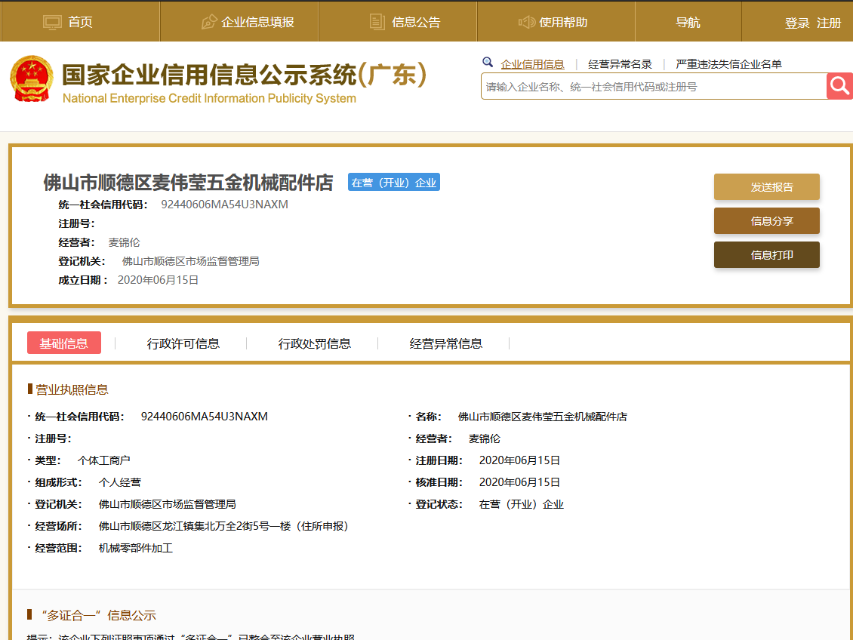Open the 导航 menu item
The height and width of the screenshot is (640, 853).
[x=688, y=22]
